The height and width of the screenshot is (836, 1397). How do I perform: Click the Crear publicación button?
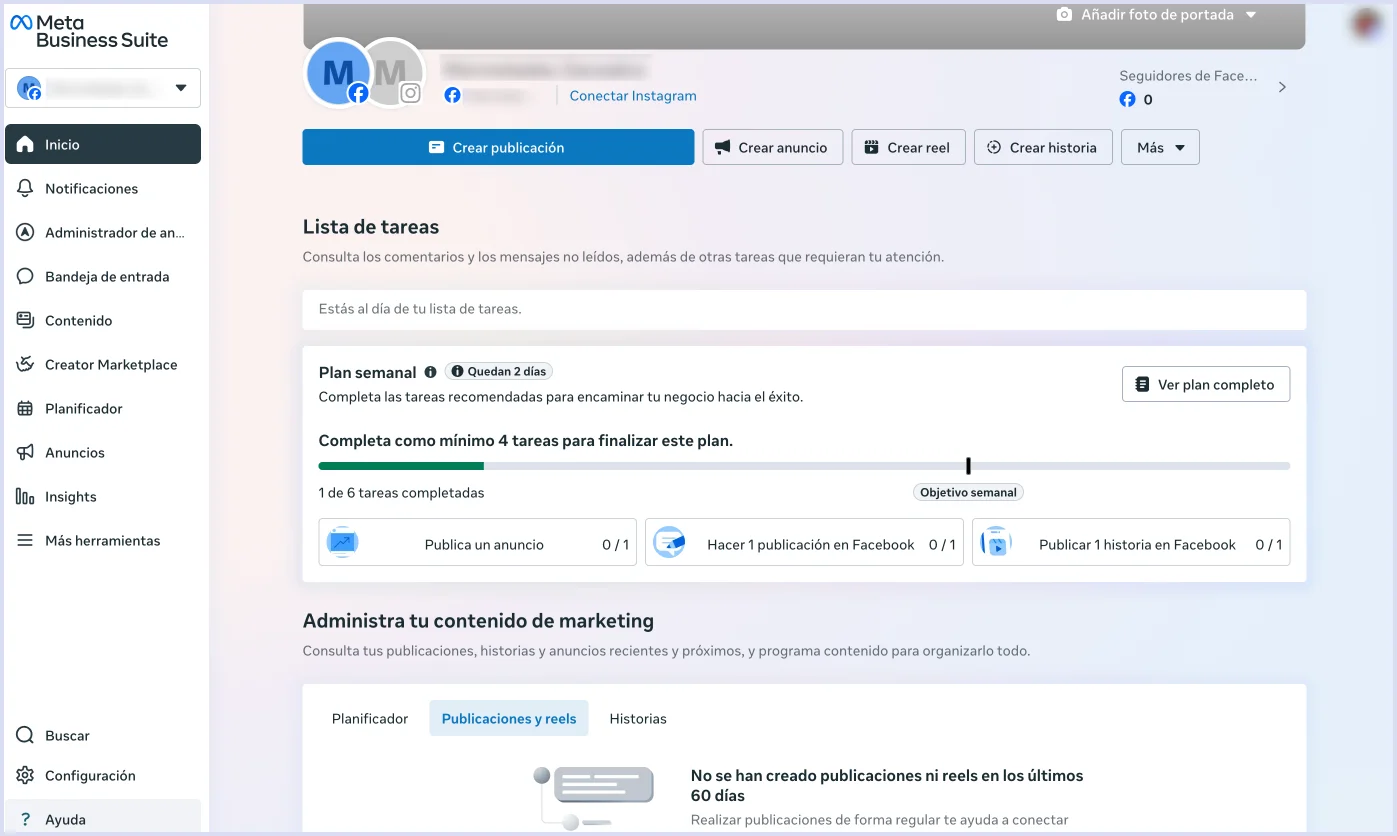tap(498, 147)
